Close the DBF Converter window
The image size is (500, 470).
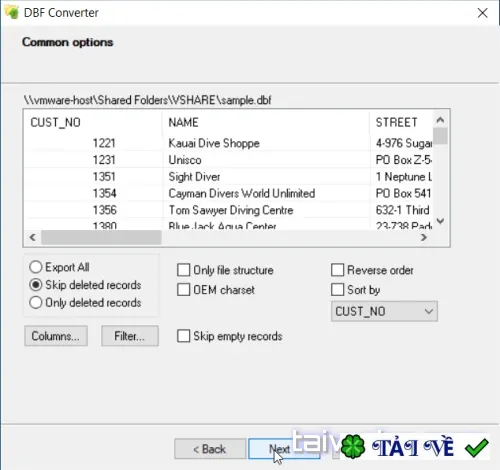[482, 13]
